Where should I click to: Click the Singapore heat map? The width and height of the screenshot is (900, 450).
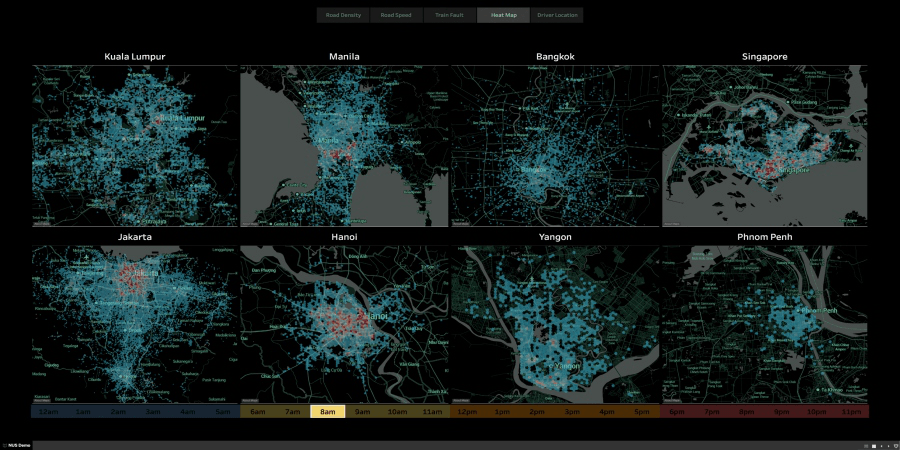[765, 146]
